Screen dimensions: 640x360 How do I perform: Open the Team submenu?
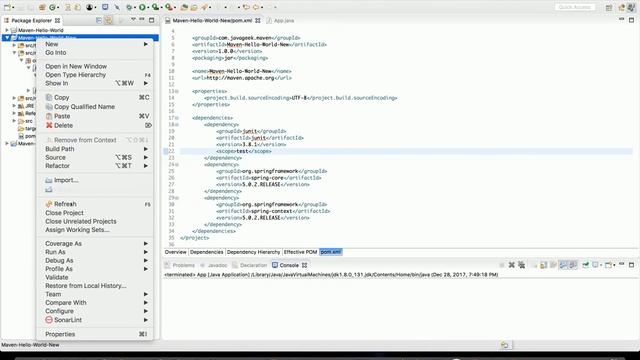(95, 294)
